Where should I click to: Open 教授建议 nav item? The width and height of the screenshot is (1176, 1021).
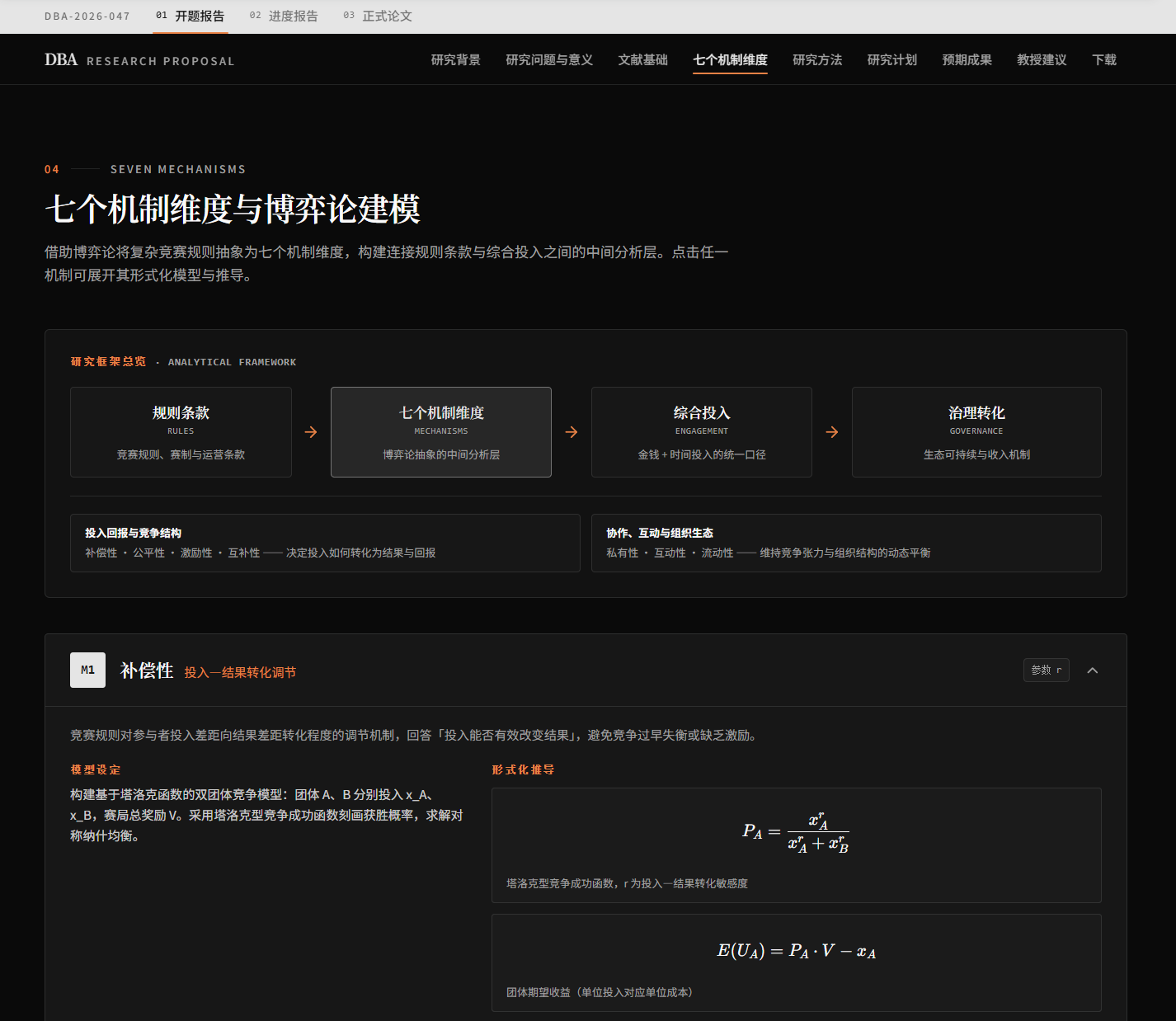[x=1042, y=60]
